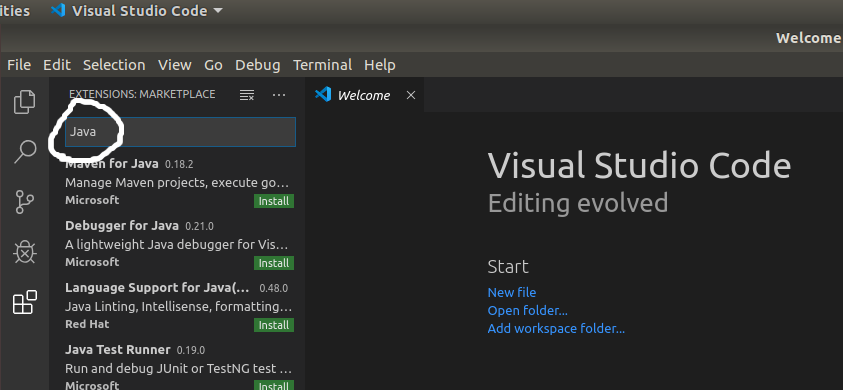Install the Maven for Java extension
The width and height of the screenshot is (843, 390).
(274, 201)
